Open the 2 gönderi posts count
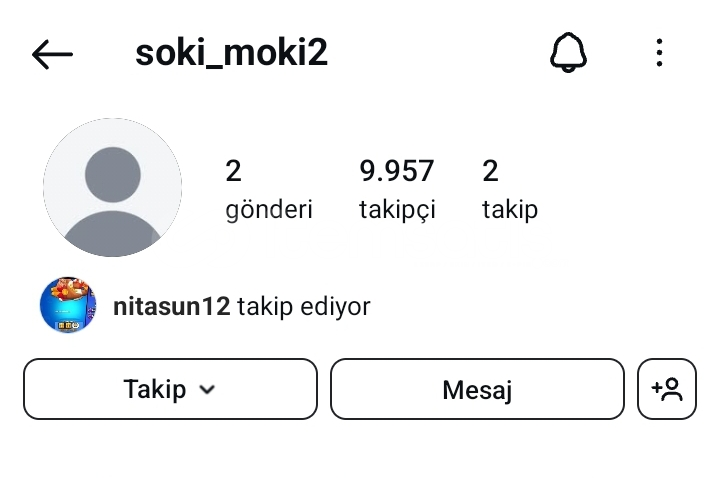The image size is (720, 478). click(233, 171)
